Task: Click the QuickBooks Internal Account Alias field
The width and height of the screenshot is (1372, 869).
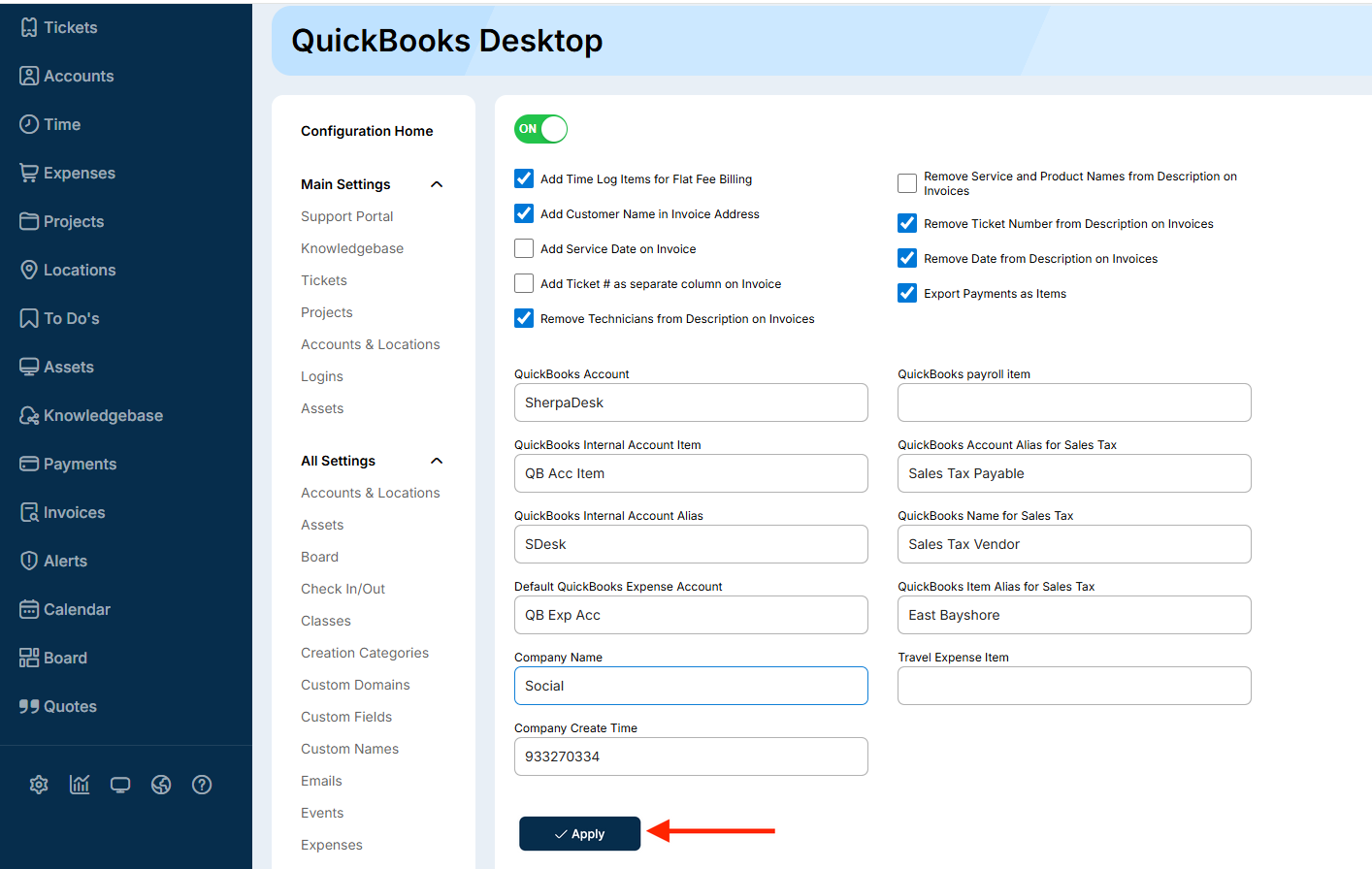Action: tap(691, 544)
